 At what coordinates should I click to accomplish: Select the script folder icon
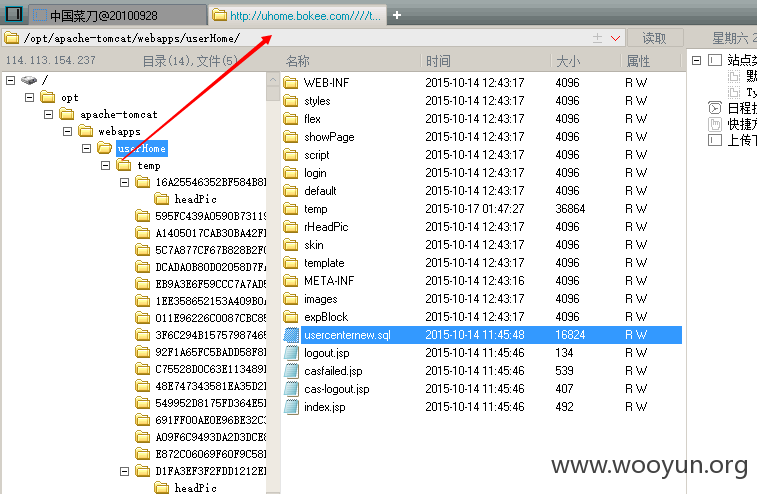pyautogui.click(x=291, y=155)
